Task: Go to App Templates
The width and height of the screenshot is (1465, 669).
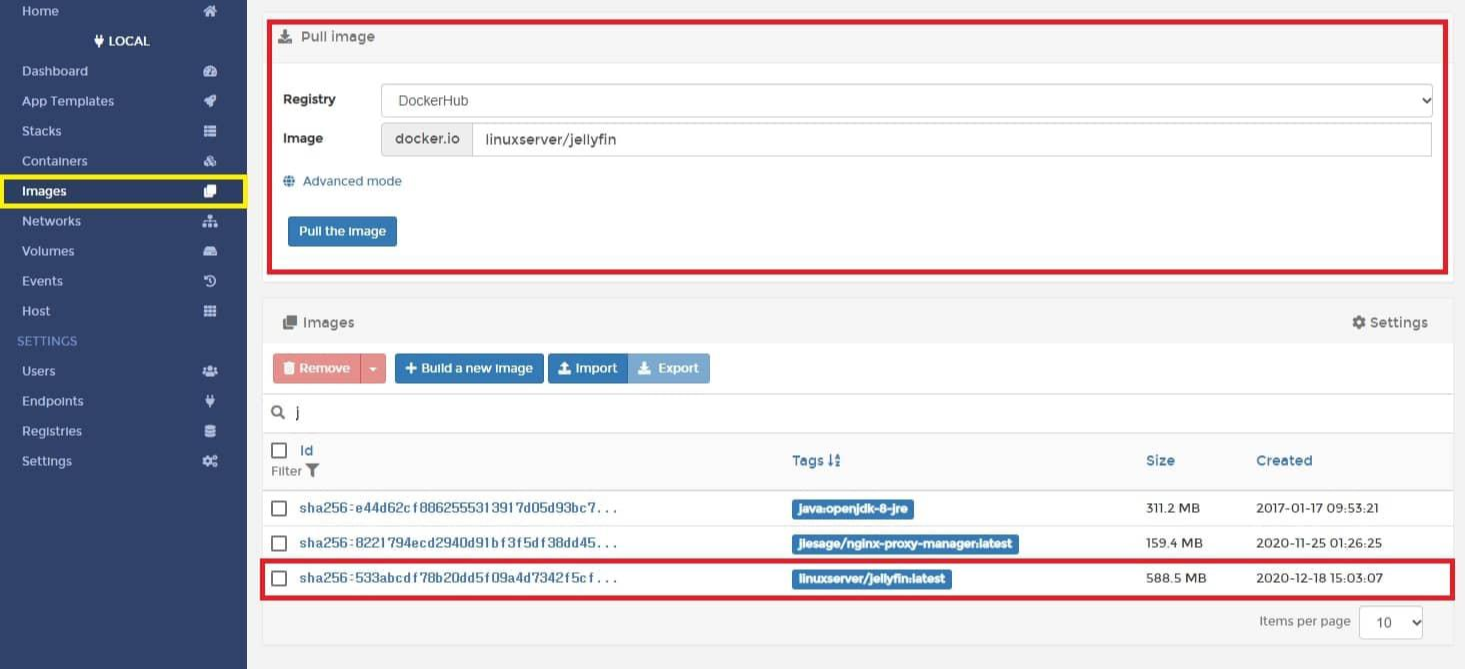Action: (x=68, y=101)
